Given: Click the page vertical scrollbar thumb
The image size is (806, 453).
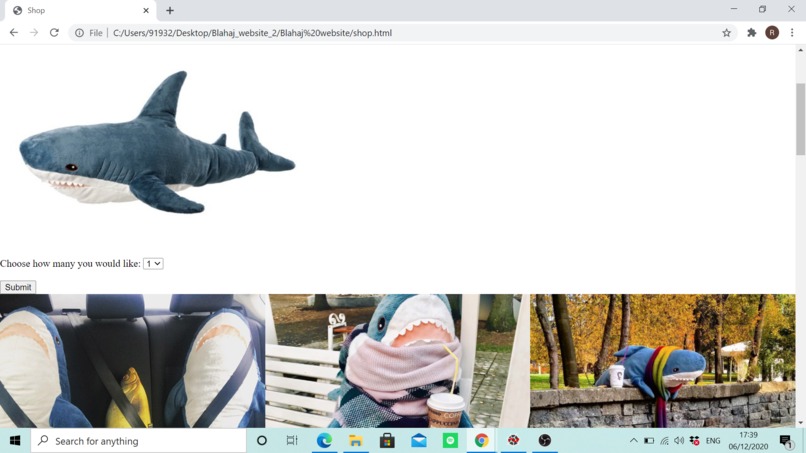Looking at the screenshot, I should click(x=800, y=119).
